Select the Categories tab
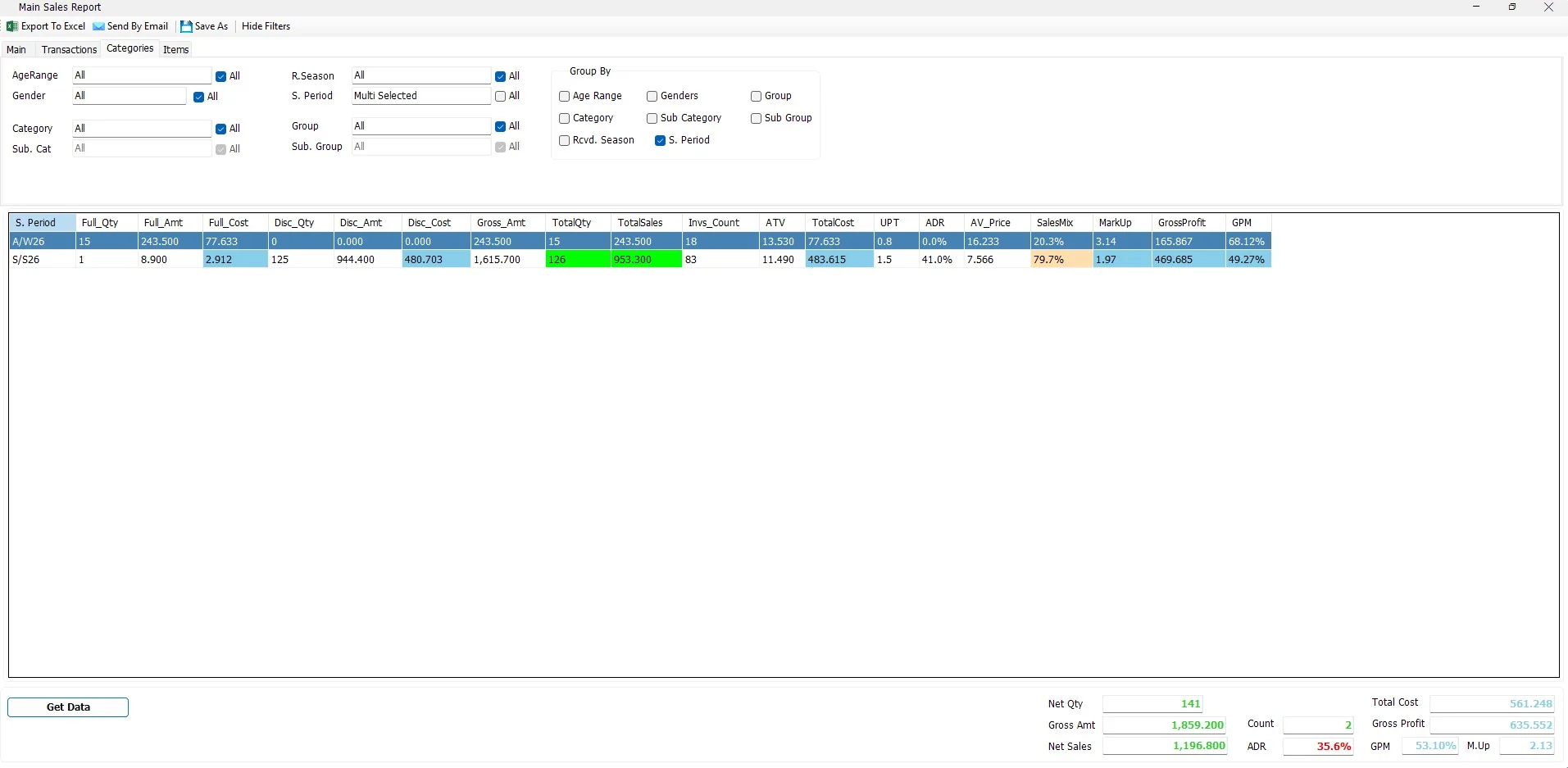This screenshot has width=1568, height=768. point(130,48)
